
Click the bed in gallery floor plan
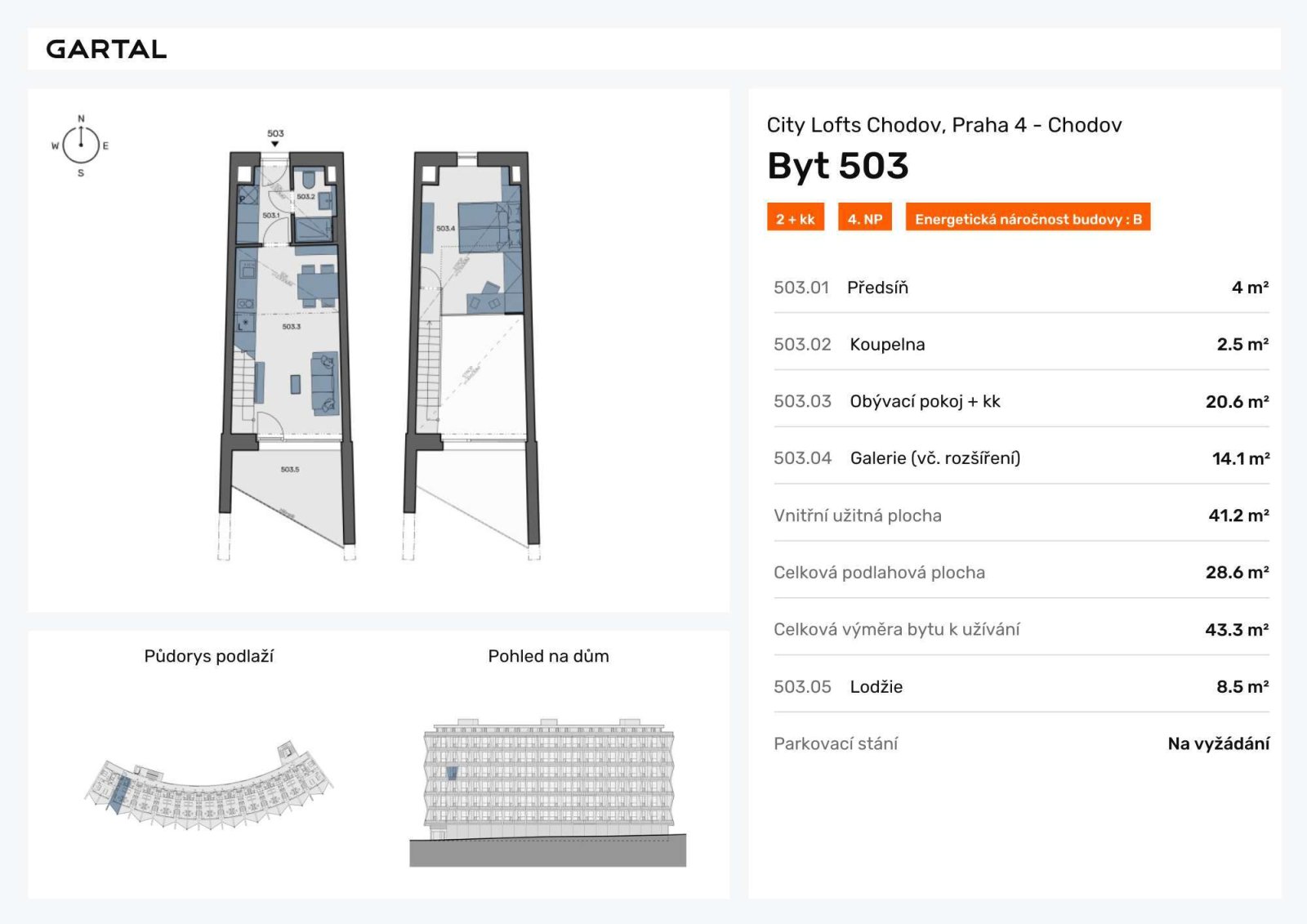tap(488, 226)
